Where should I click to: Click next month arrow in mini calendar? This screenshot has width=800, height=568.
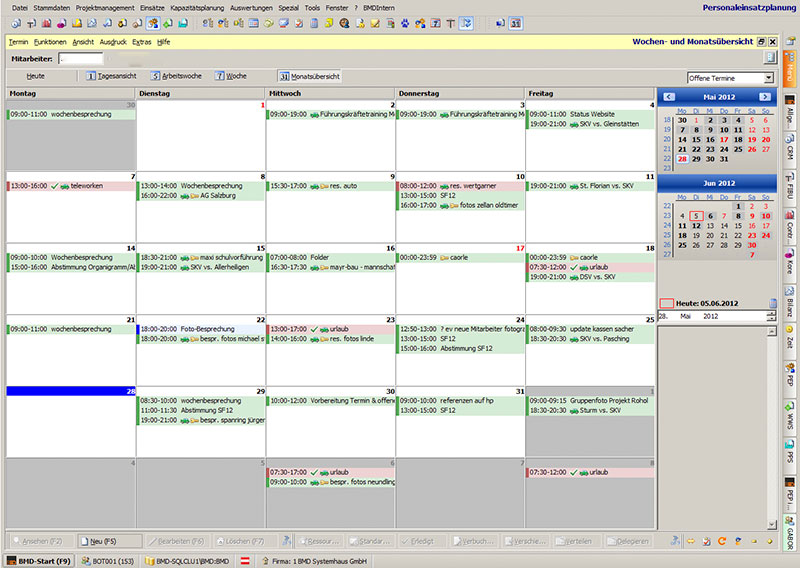(765, 96)
